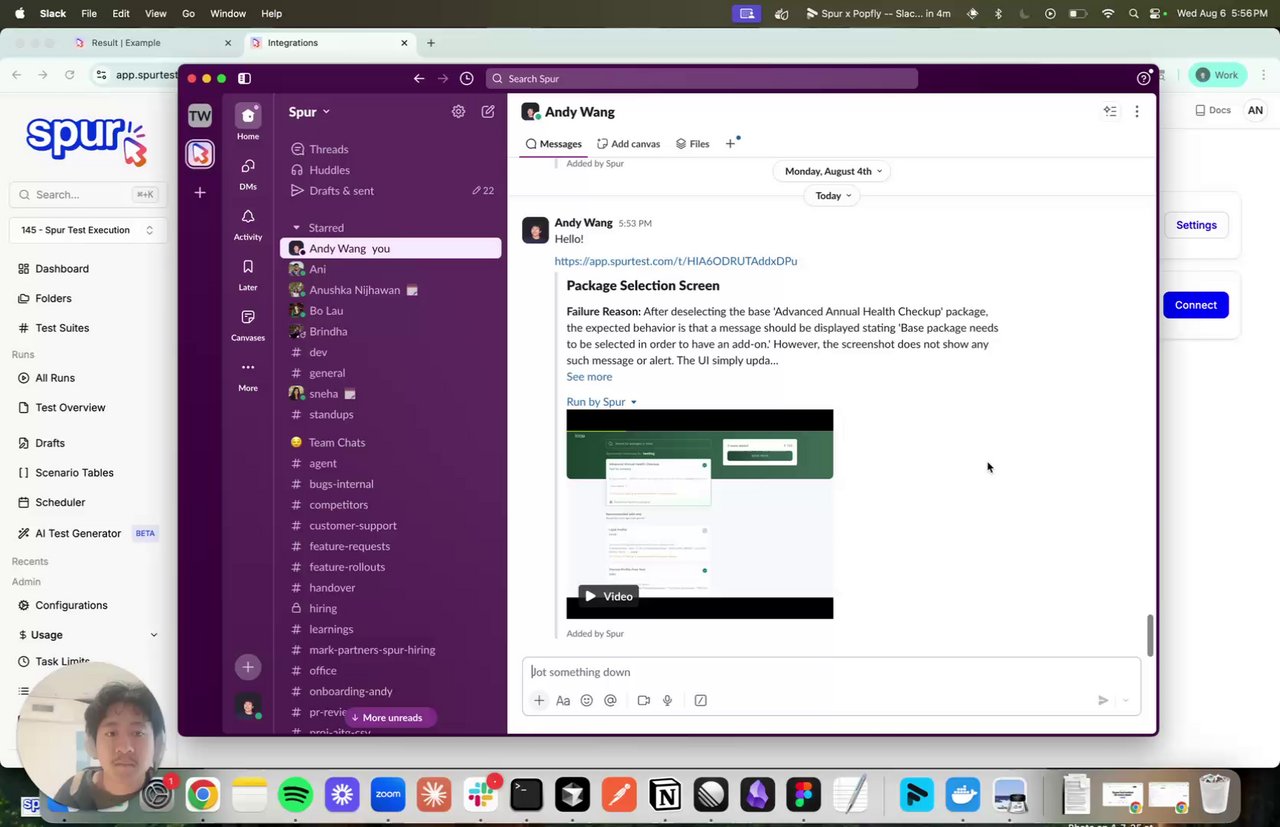
Task: Open Slack history clock
Action: tap(467, 79)
